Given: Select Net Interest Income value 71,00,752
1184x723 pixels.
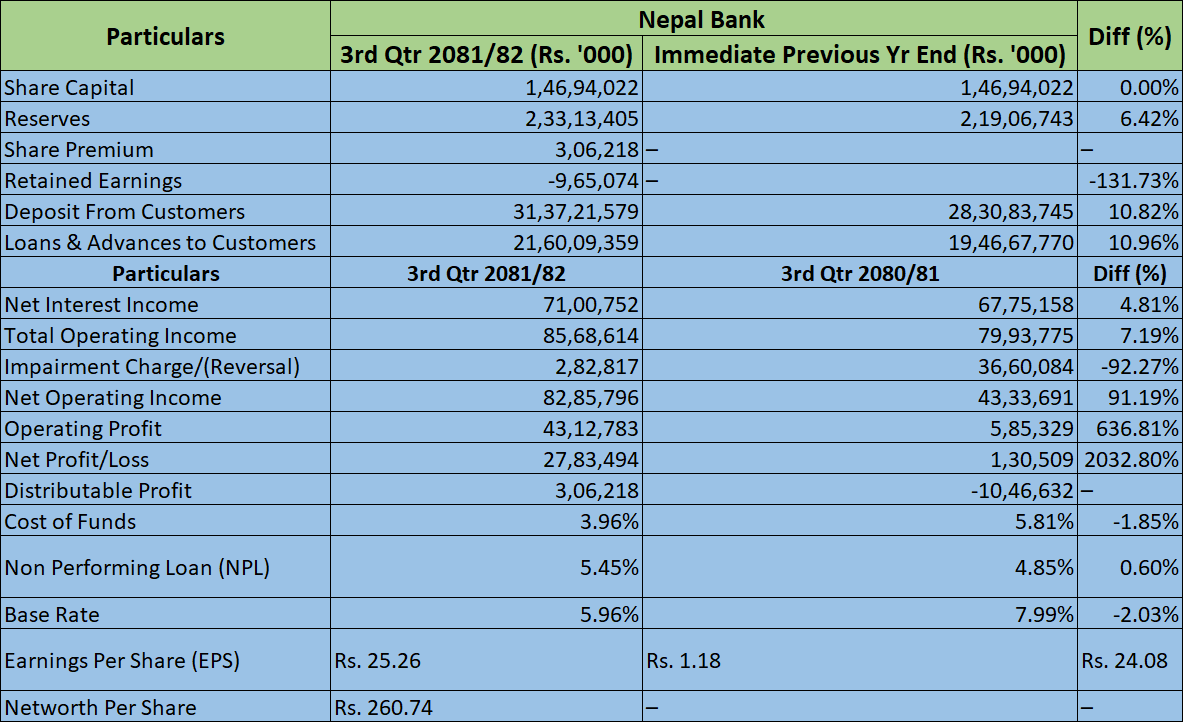Looking at the screenshot, I should pos(590,304).
